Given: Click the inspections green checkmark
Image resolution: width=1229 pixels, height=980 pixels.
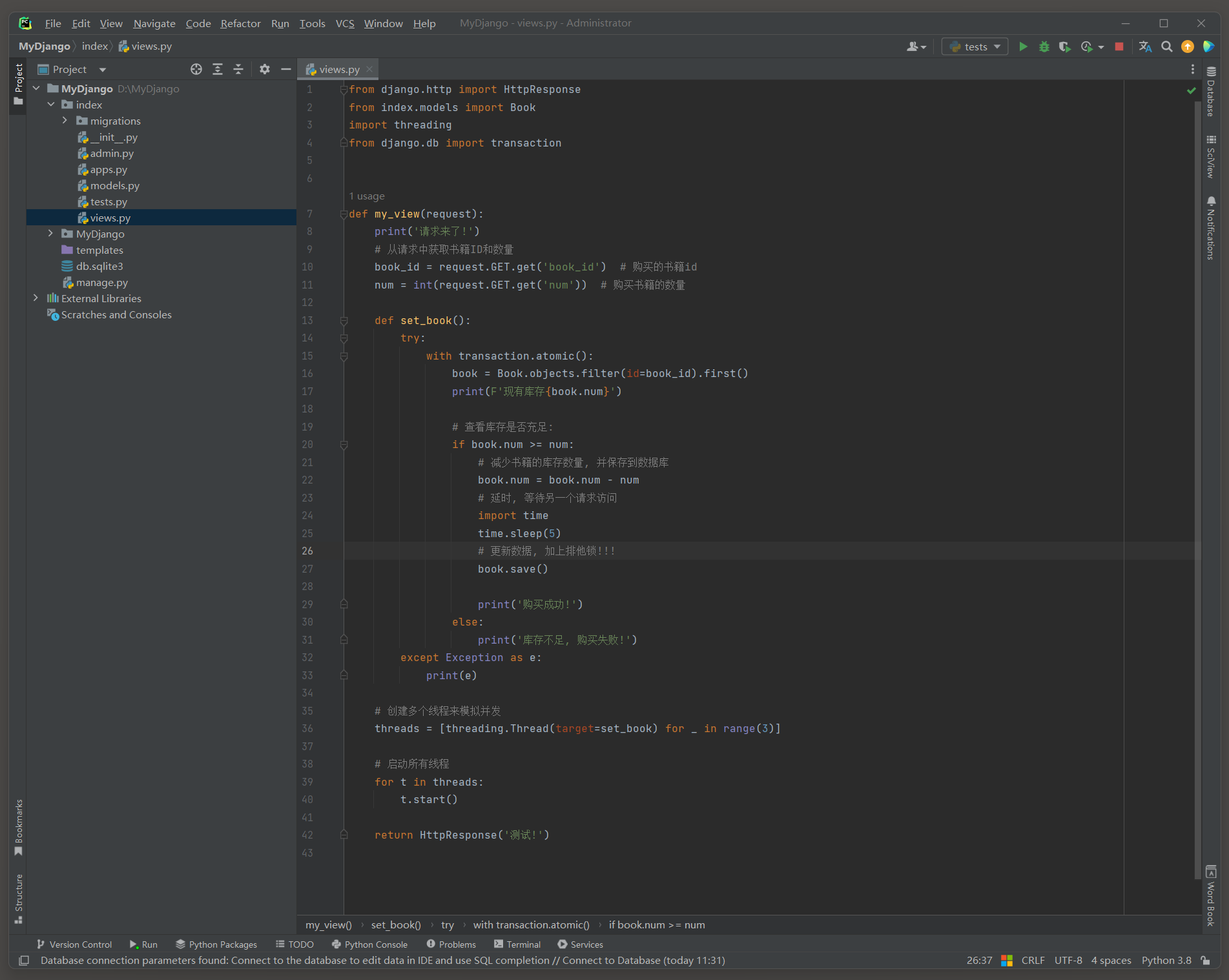Looking at the screenshot, I should (1192, 90).
